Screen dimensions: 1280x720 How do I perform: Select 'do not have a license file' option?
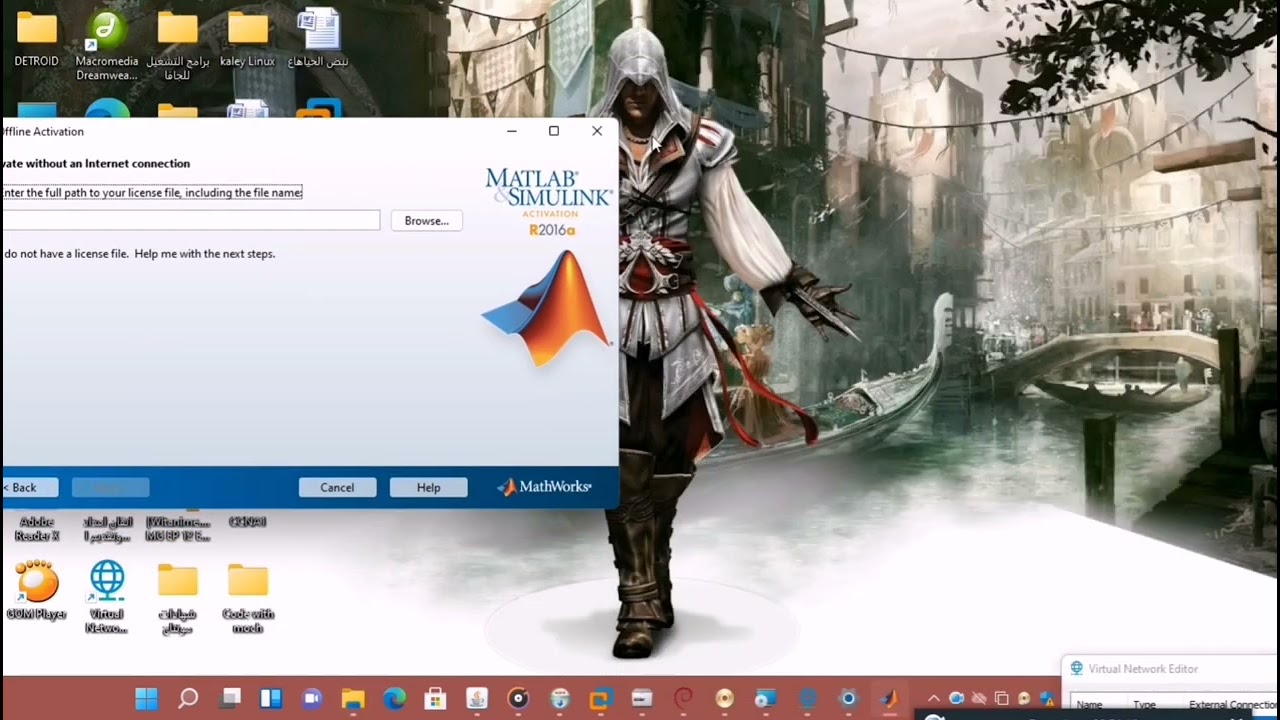(x=139, y=254)
